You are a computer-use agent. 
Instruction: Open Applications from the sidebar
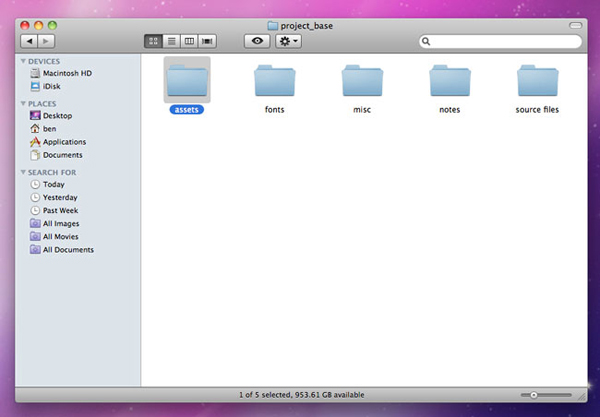coord(58,142)
